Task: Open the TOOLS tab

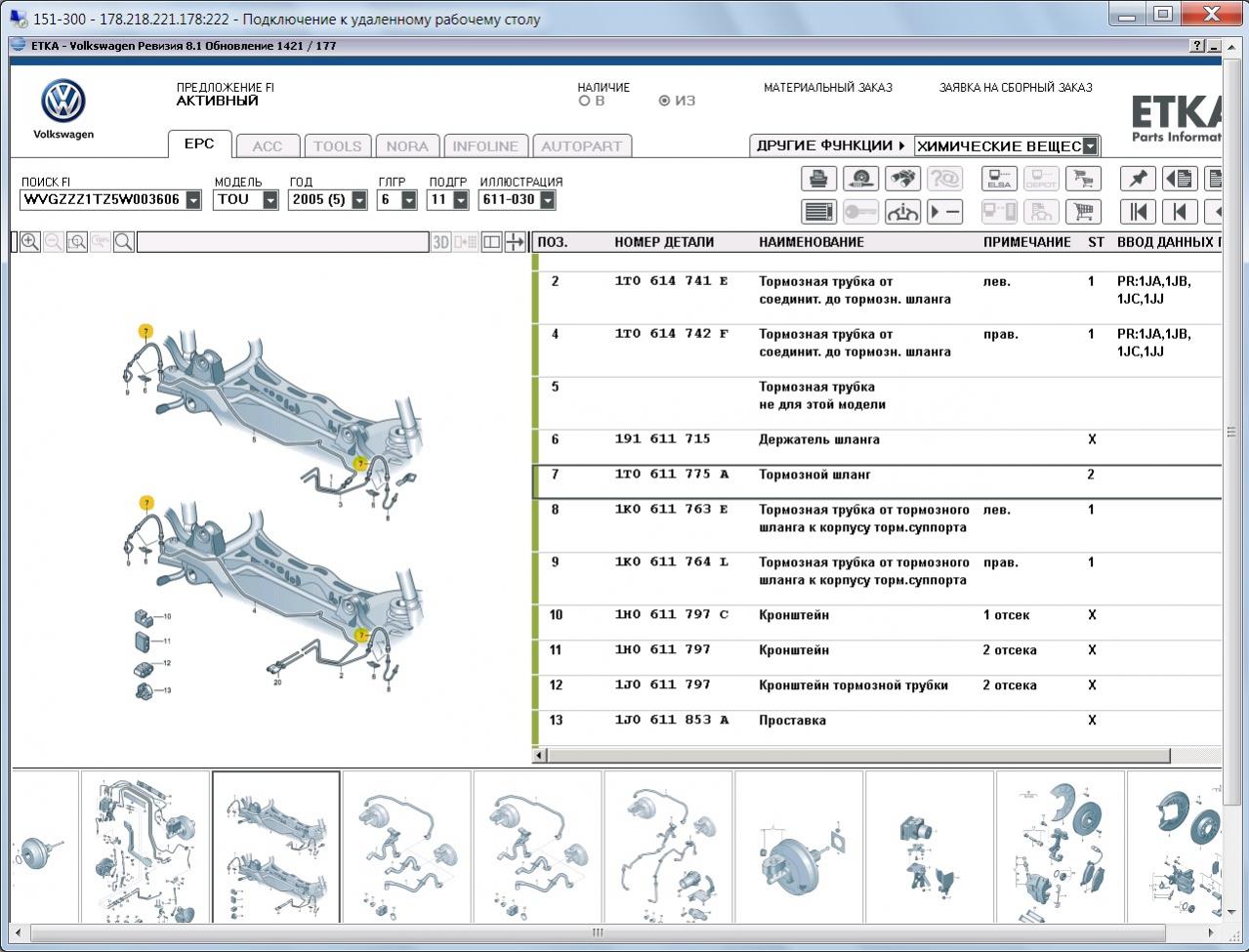Action: pyautogui.click(x=337, y=146)
